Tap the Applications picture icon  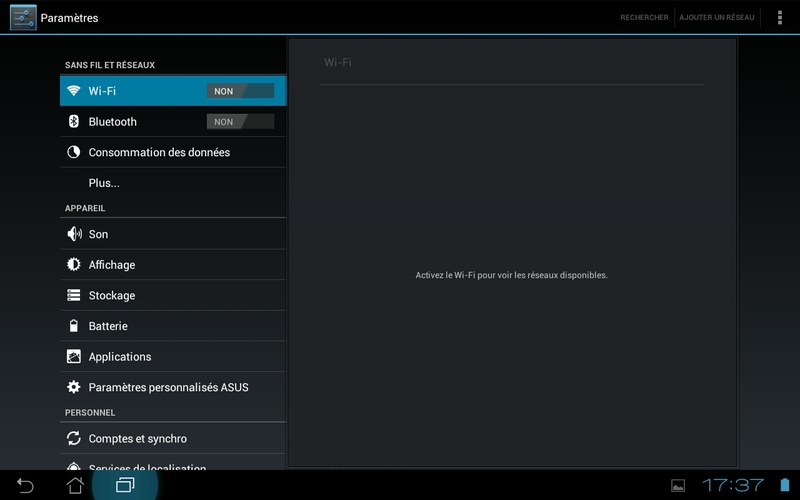click(73, 356)
